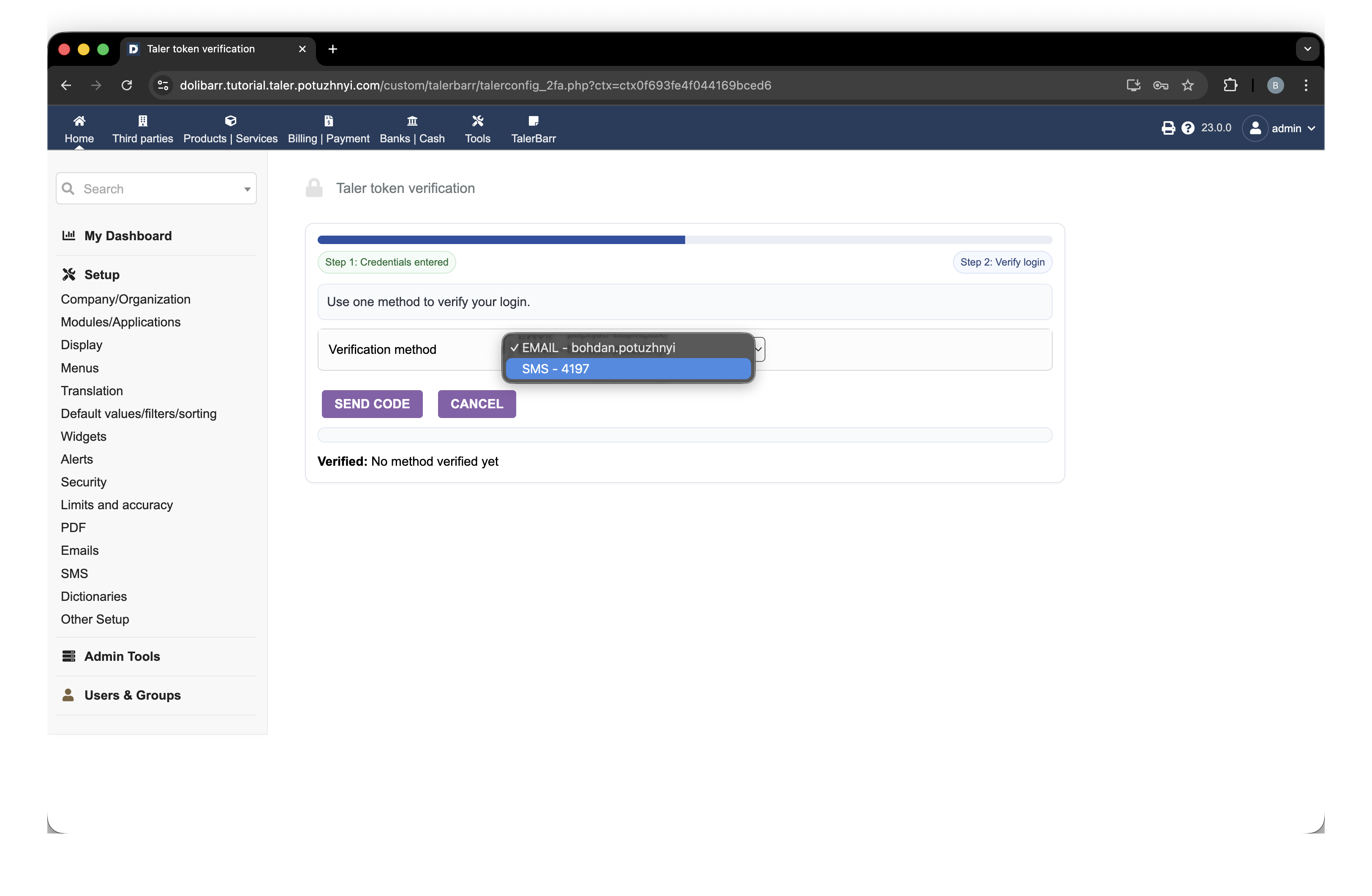
Task: Open the help question mark icon
Action: coord(1187,128)
